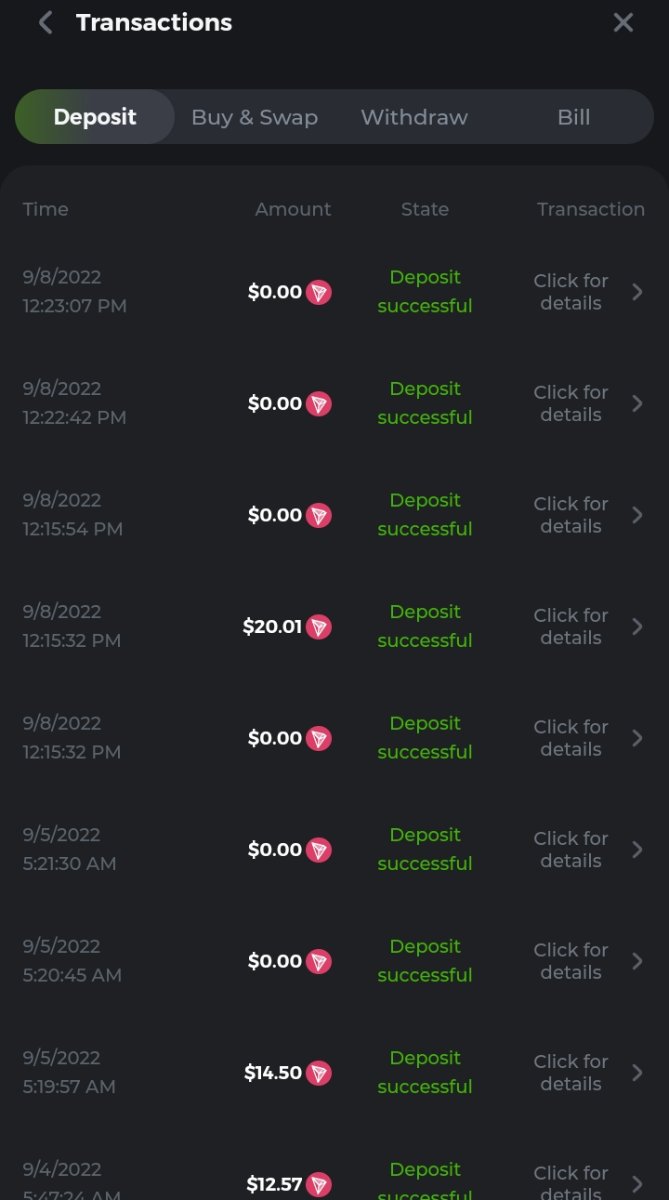The width and height of the screenshot is (669, 1200).
Task: Click the TRON coin icon beside $20.01
Action: (x=319, y=627)
